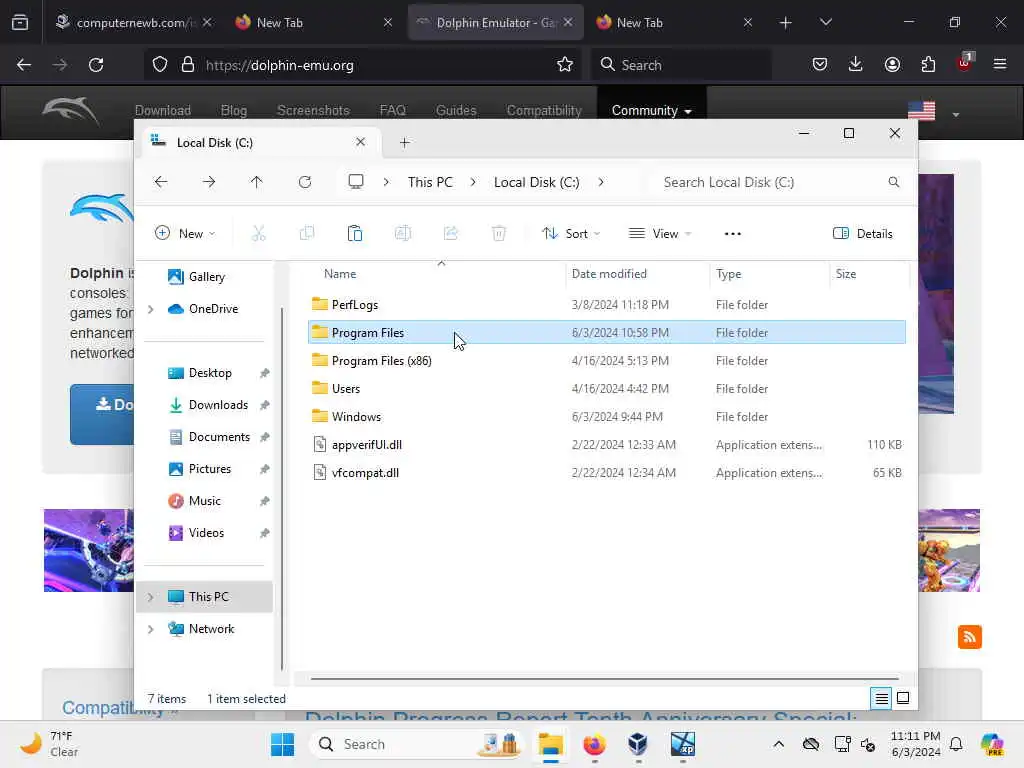List all Firefox tabs with the chevron

(x=825, y=22)
